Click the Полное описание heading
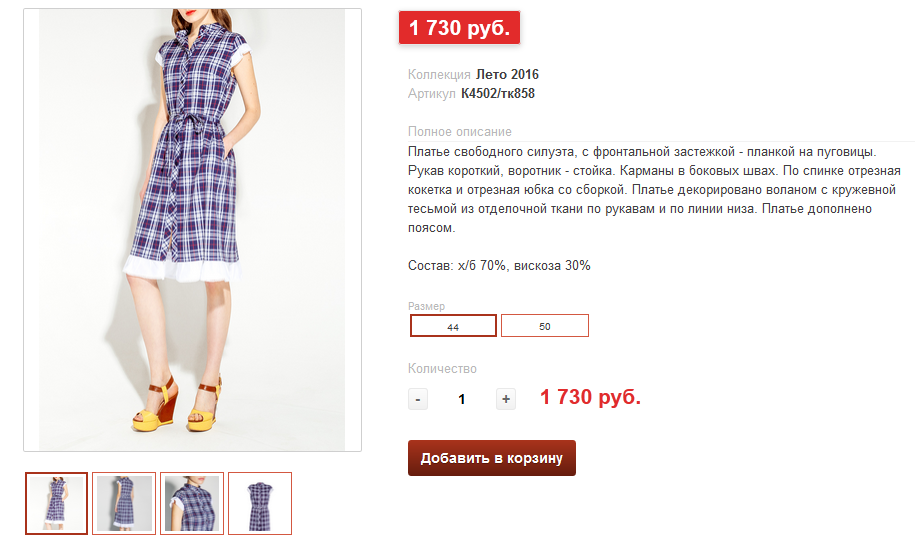This screenshot has width=915, height=542. click(460, 132)
